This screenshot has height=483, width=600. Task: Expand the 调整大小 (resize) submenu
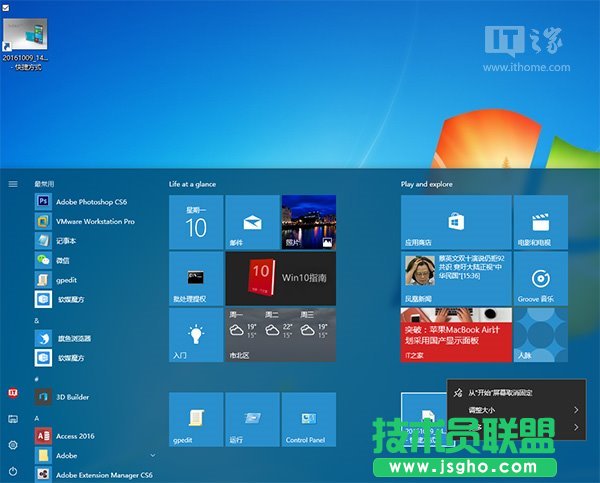(515, 410)
